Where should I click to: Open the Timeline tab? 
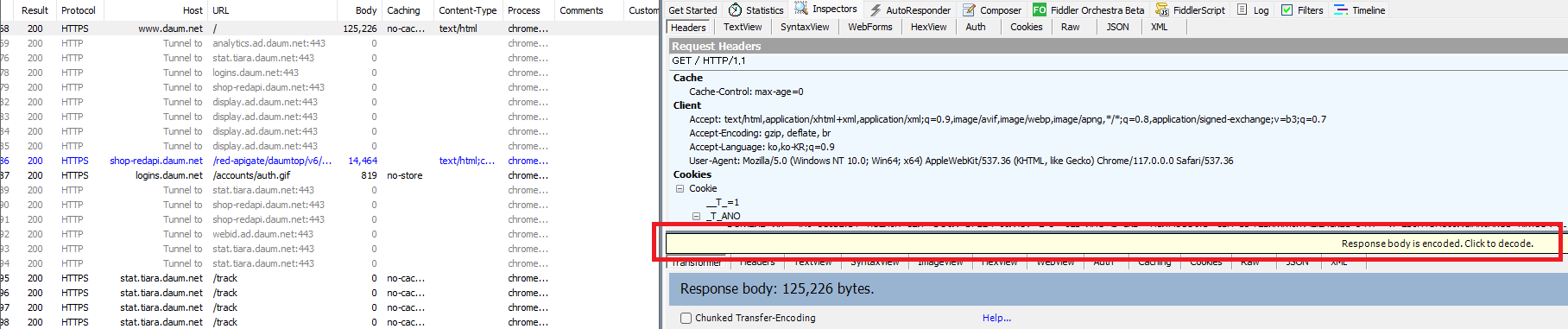[1359, 10]
